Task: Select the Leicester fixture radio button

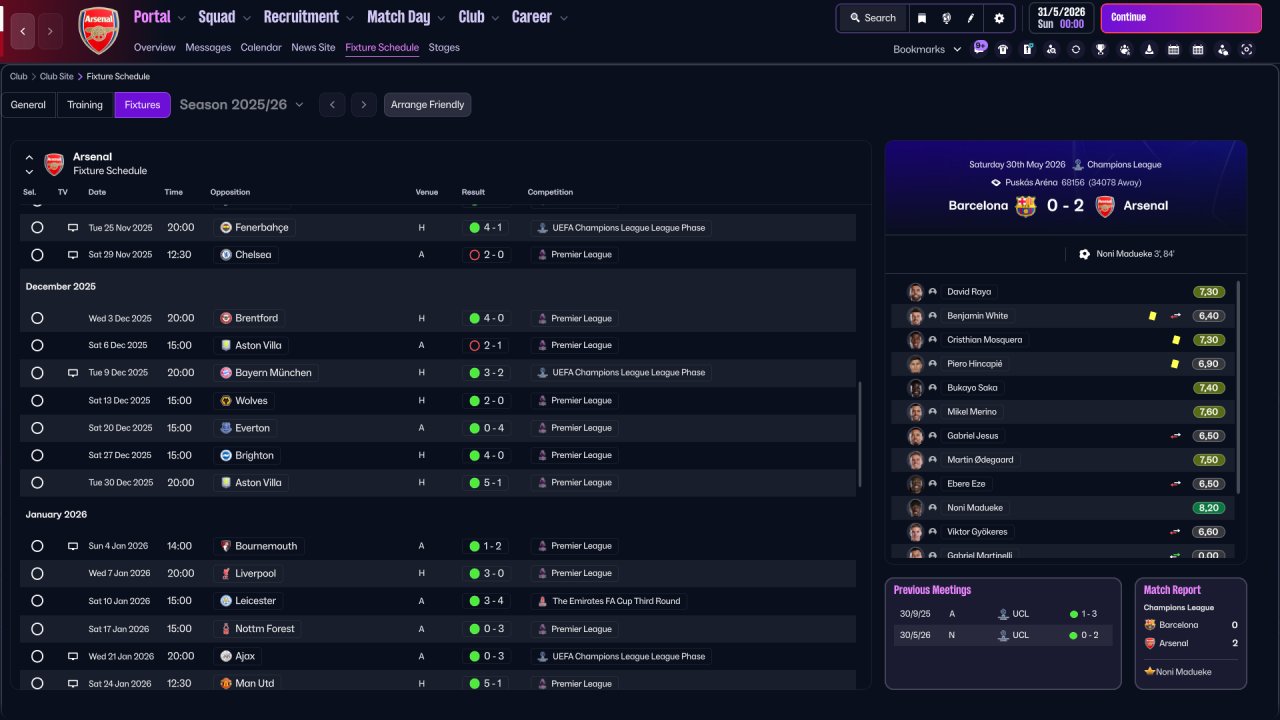Action: point(37,601)
